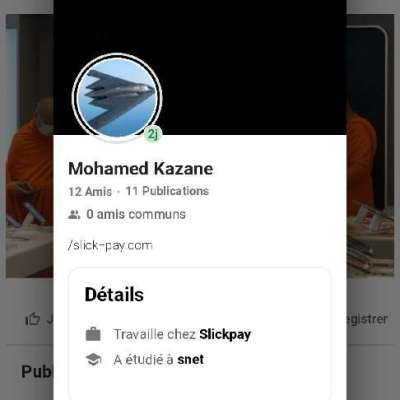400x400 pixels.
Task: Tap the thumbs-up like icon behind popup
Action: click(x=33, y=319)
